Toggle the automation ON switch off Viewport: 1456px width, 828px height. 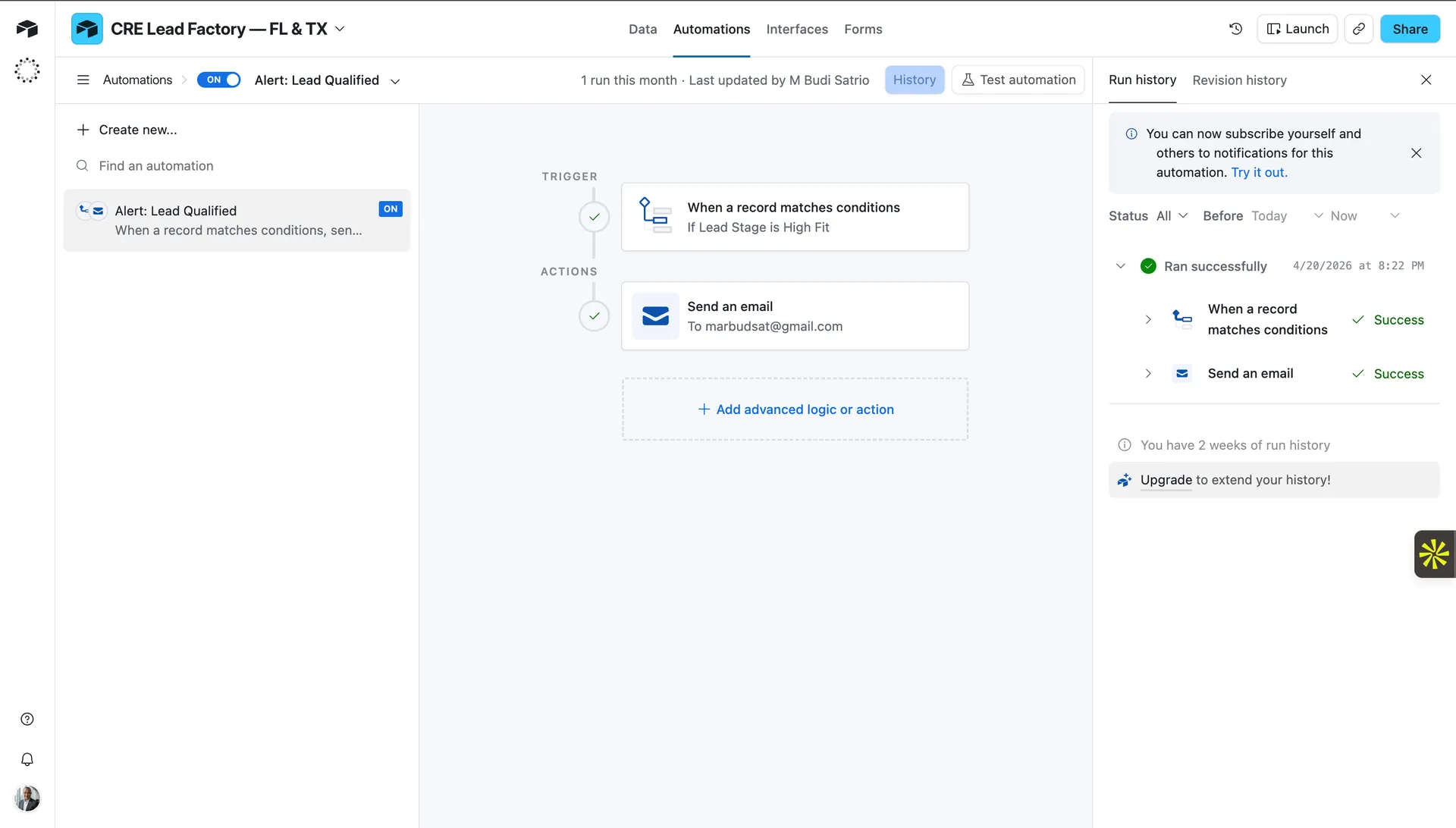(218, 80)
